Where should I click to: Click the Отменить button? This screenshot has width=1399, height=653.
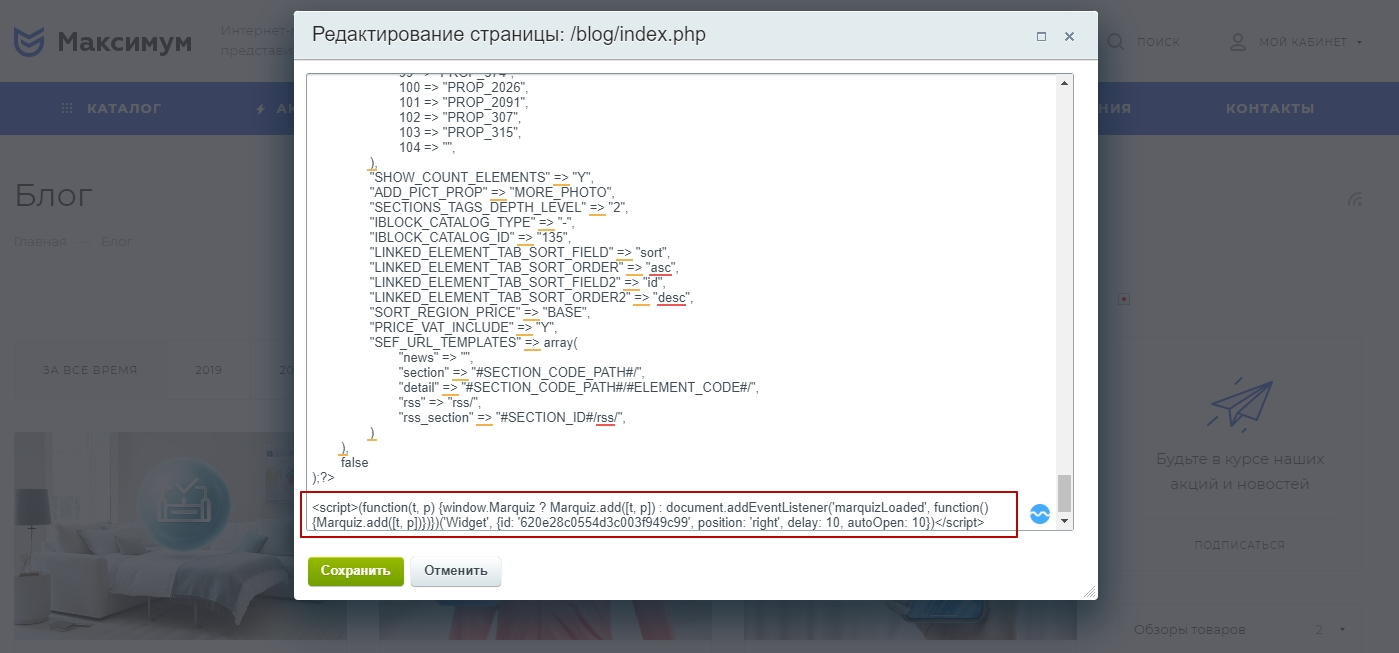click(455, 571)
